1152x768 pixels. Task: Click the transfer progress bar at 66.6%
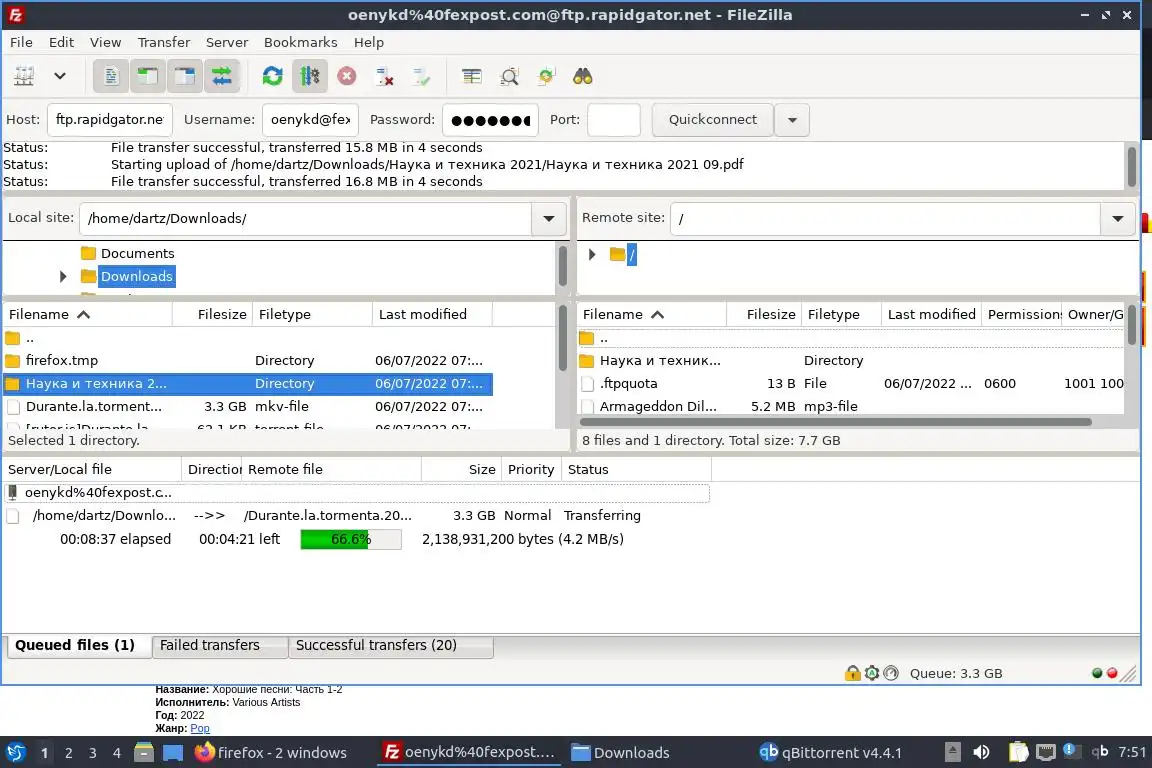point(351,539)
